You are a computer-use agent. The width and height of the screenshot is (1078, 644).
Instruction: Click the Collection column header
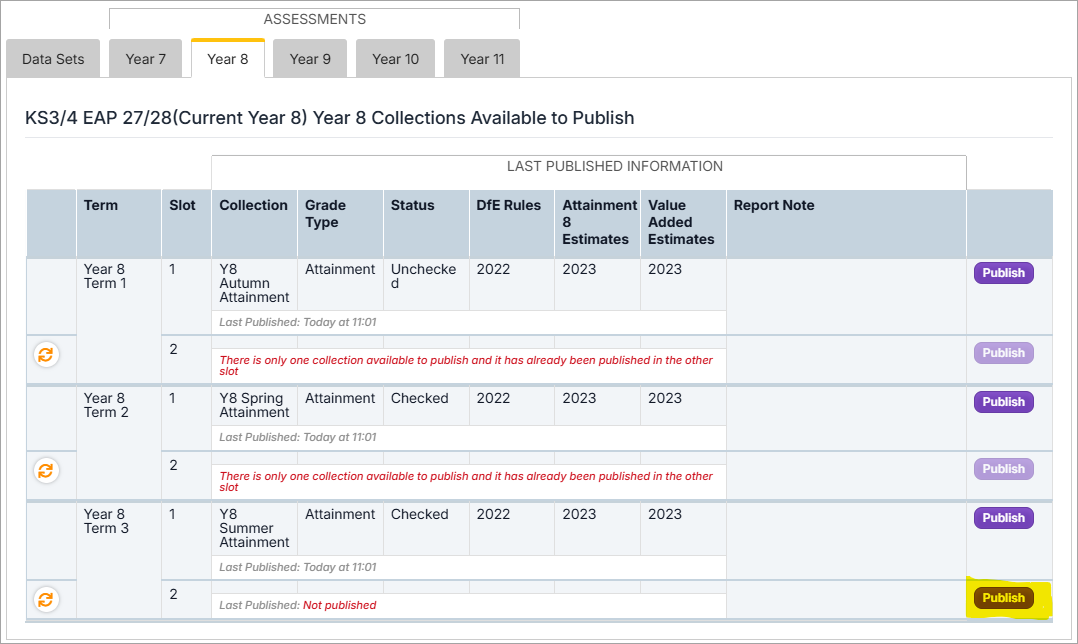click(x=253, y=205)
